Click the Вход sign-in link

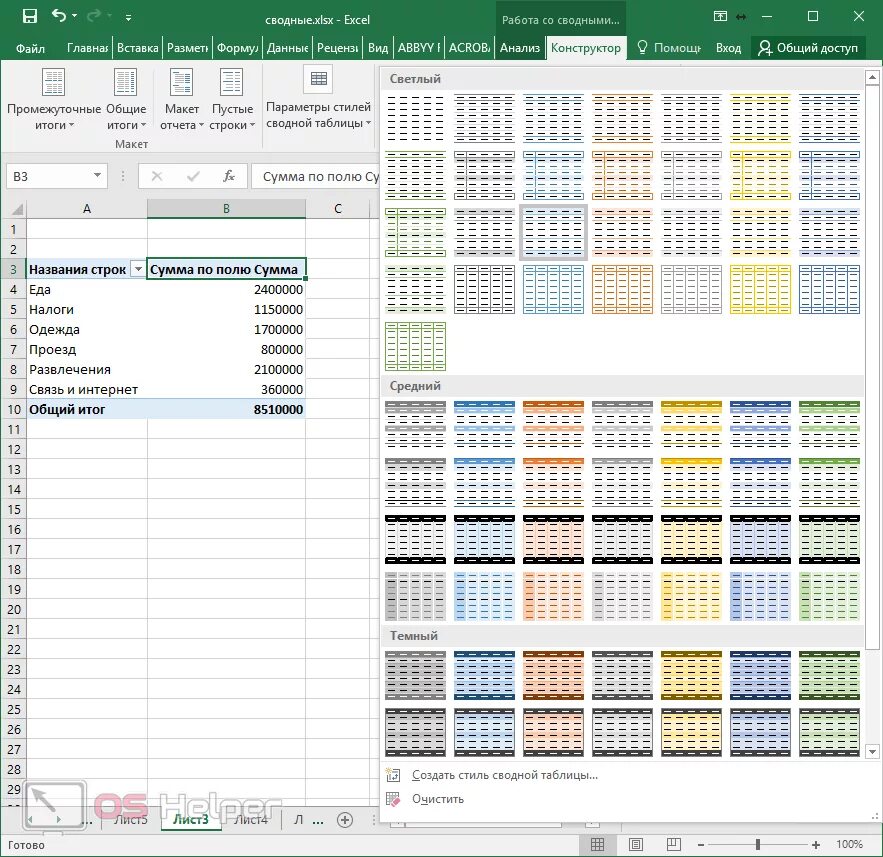tap(728, 48)
